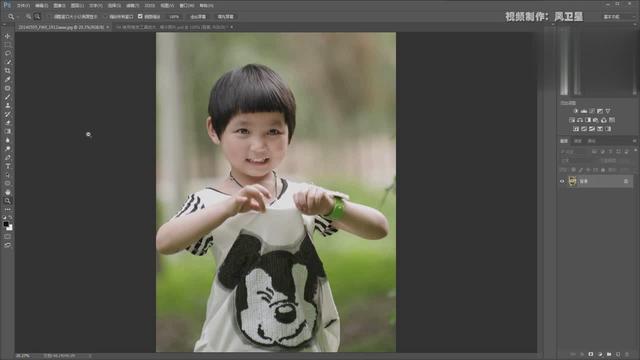Select the History Brush tool
The image size is (640, 360).
(x=7, y=114)
